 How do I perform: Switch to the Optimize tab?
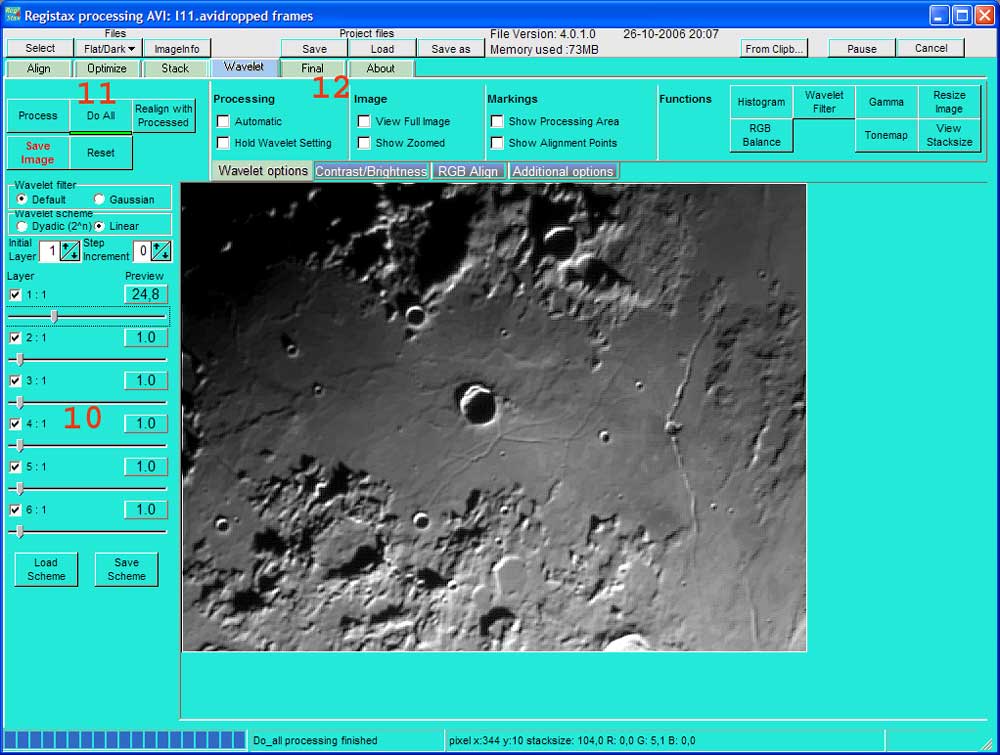[x=107, y=68]
